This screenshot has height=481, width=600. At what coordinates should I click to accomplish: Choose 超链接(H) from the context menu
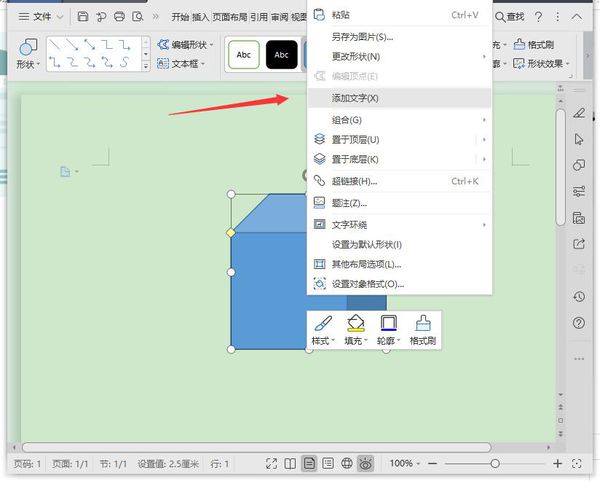tap(399, 181)
